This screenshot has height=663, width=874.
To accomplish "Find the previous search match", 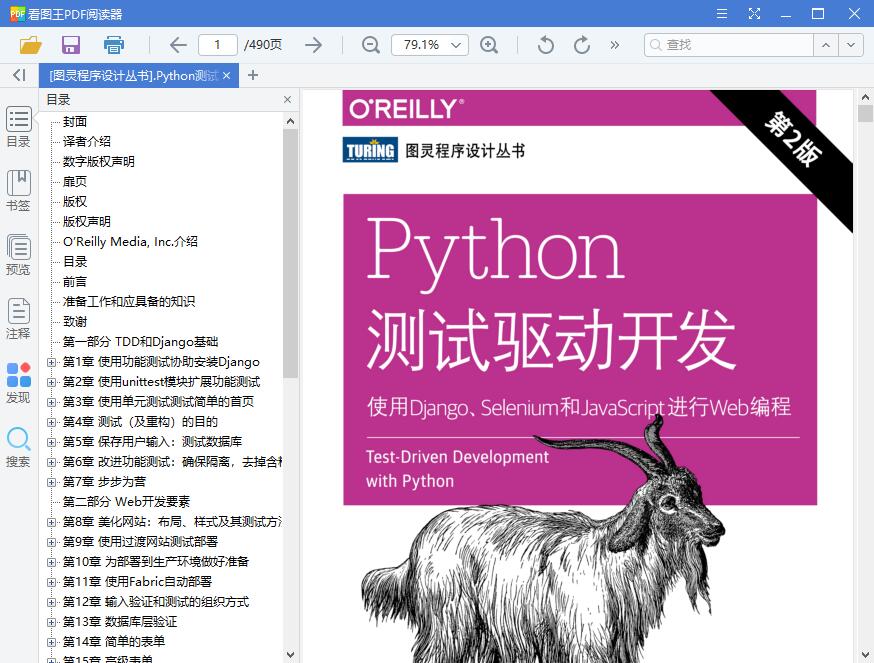I will click(x=826, y=45).
